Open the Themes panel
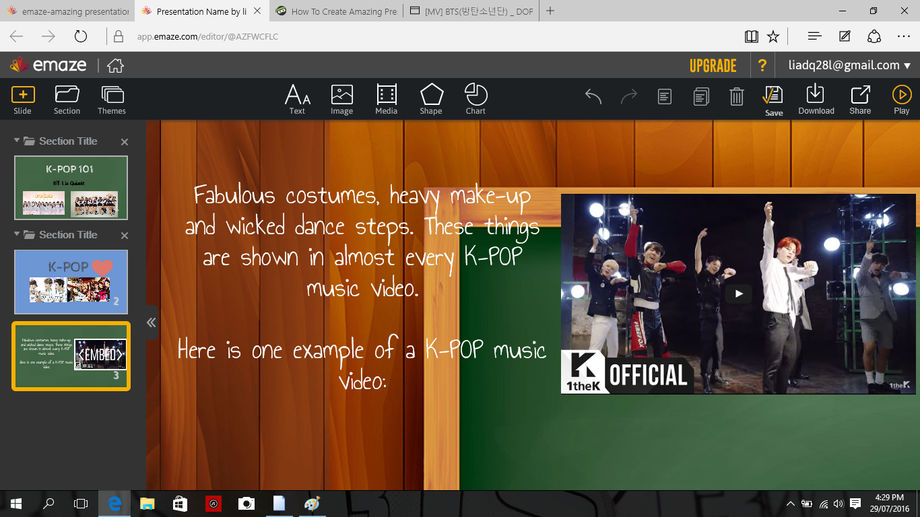 point(111,99)
